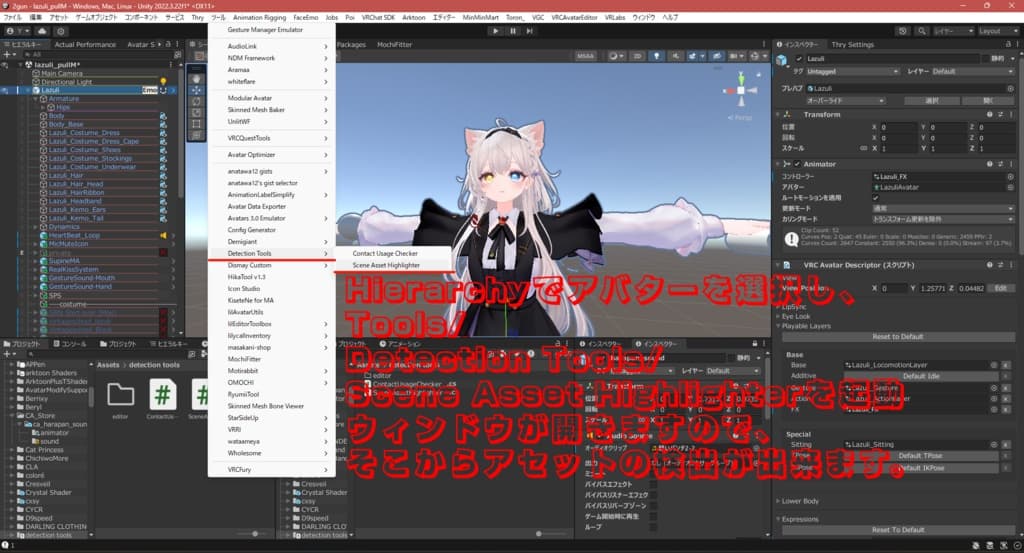Collapse the Transform component foldout

click(x=778, y=114)
